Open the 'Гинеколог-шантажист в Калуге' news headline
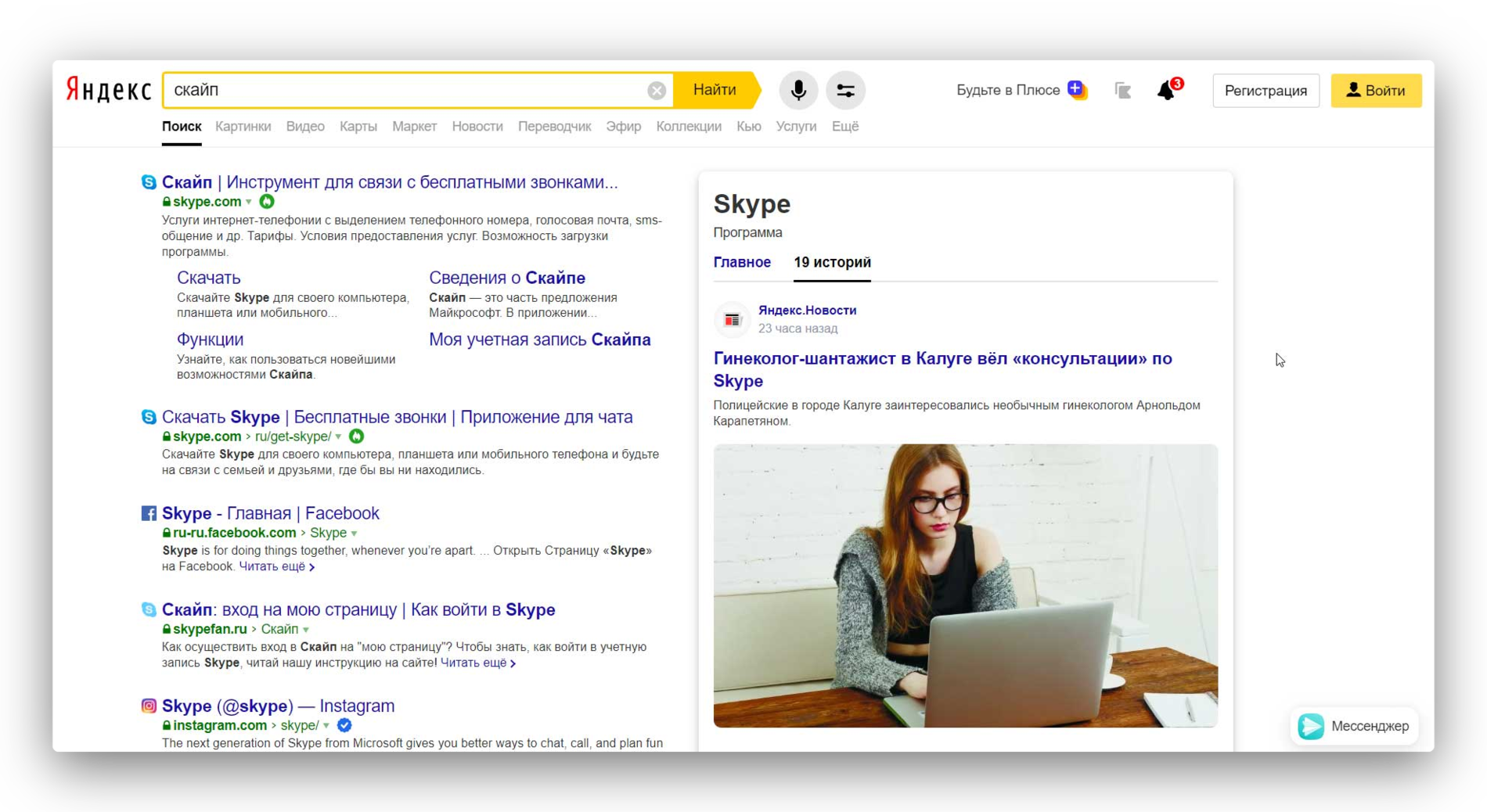This screenshot has height=812, width=1487. coord(942,369)
